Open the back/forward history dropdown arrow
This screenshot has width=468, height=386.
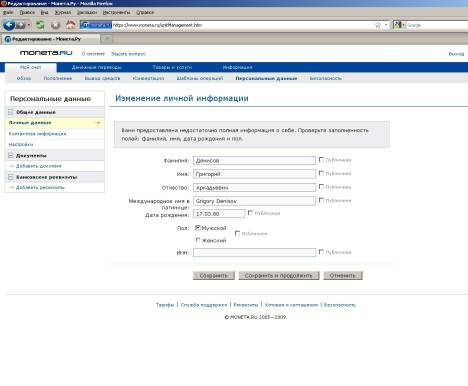pos(29,25)
